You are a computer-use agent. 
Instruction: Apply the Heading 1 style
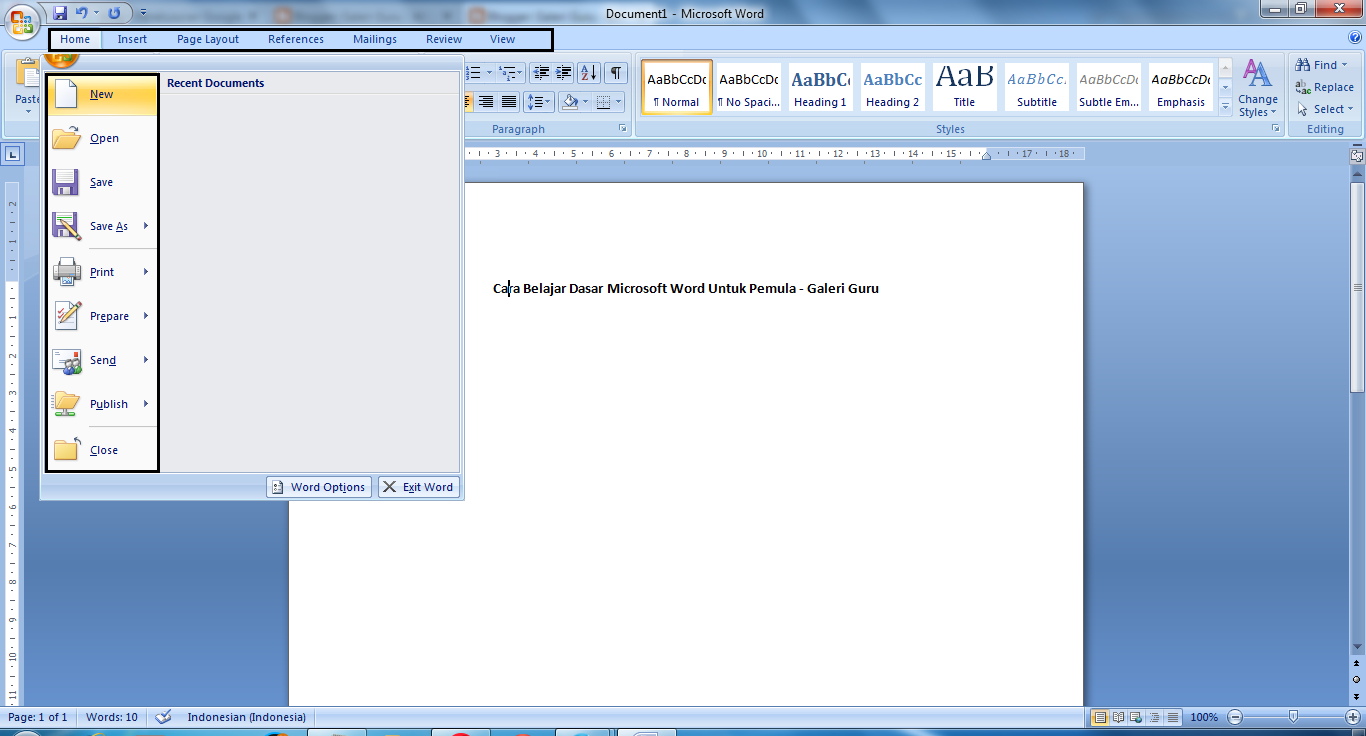820,87
